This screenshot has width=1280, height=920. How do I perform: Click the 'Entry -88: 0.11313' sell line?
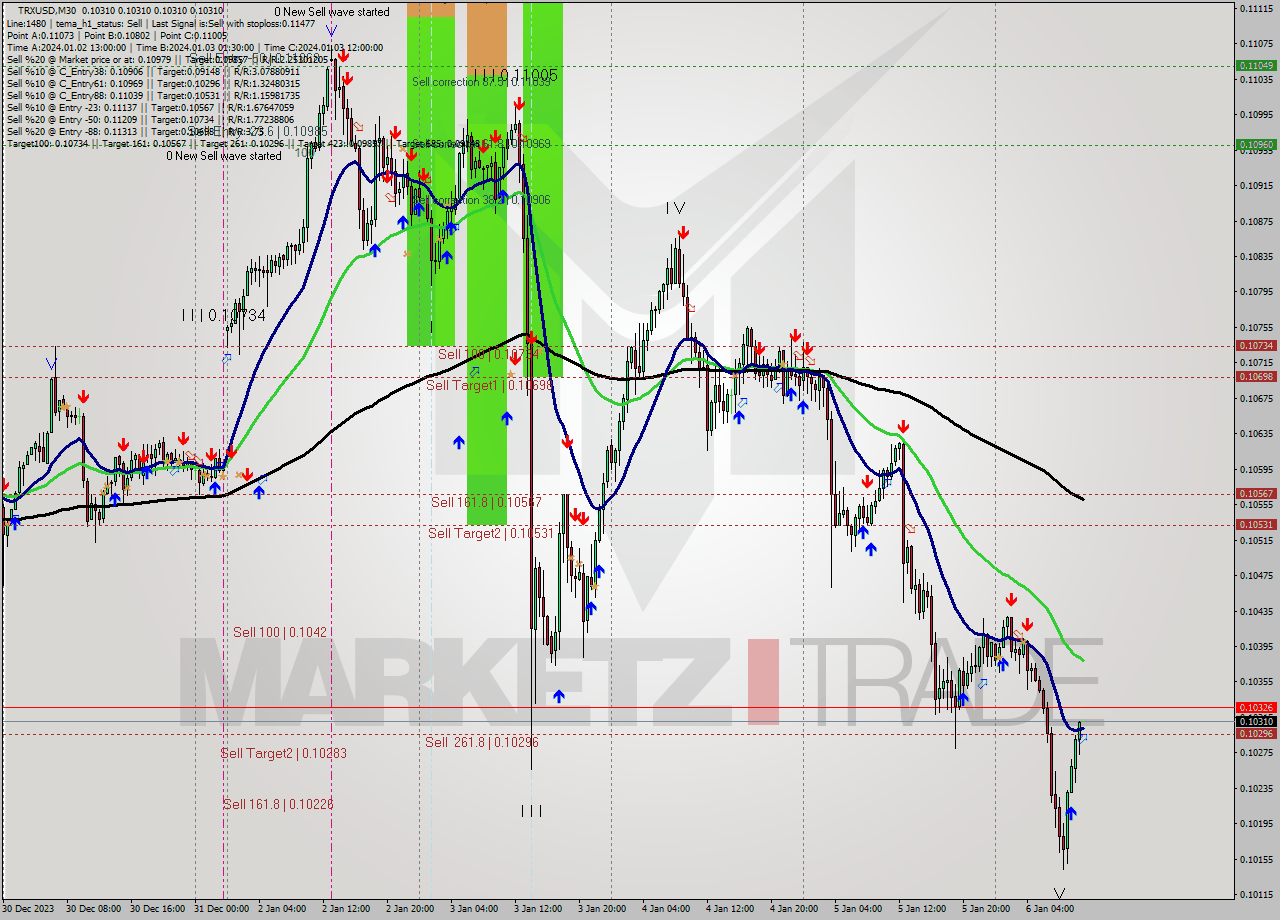135,131
